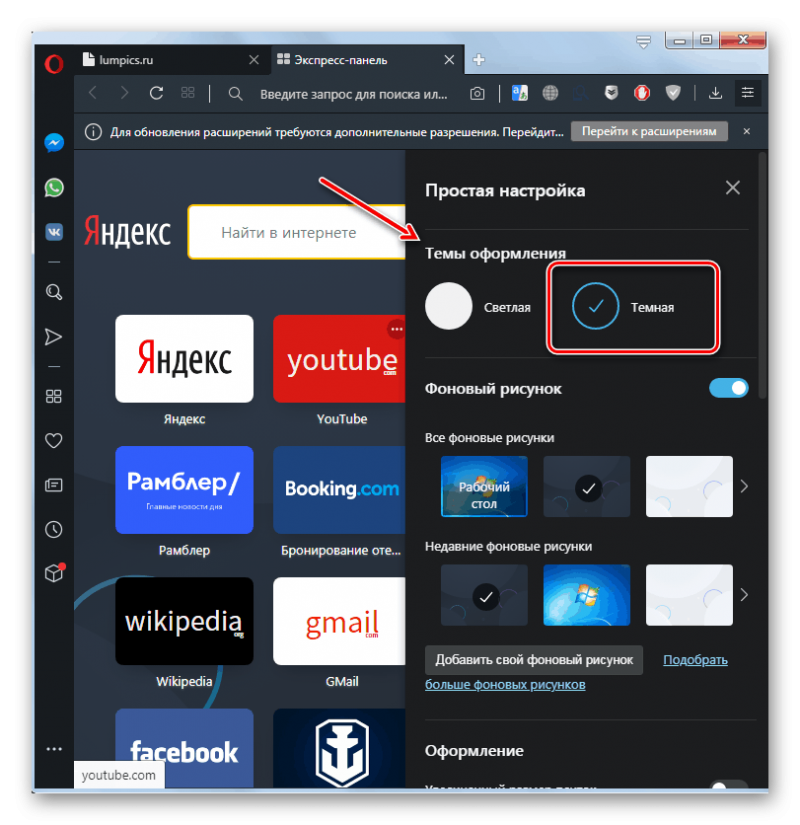Open the Подобрать link

pyautogui.click(x=695, y=660)
